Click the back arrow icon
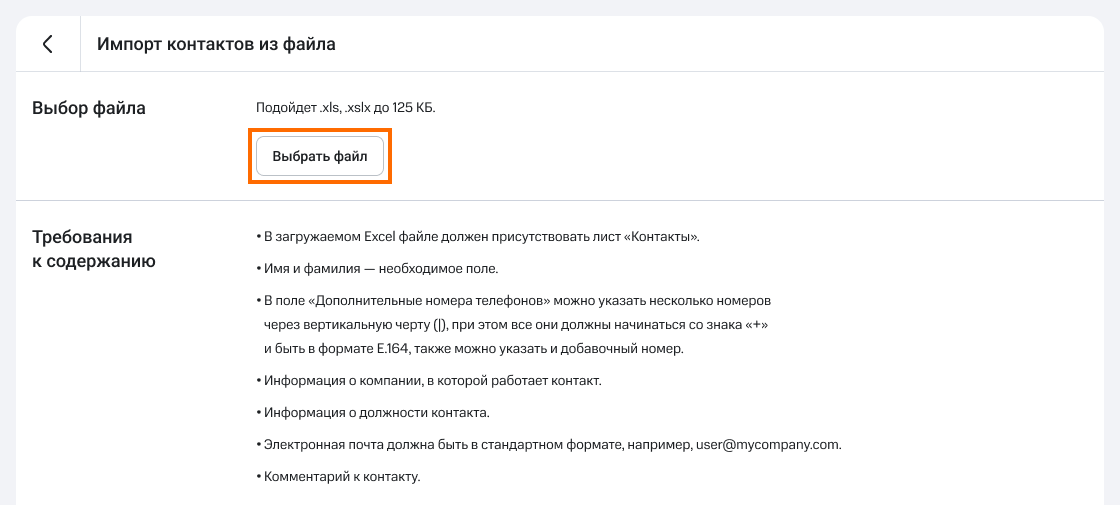The width and height of the screenshot is (1120, 505). pyautogui.click(x=47, y=44)
